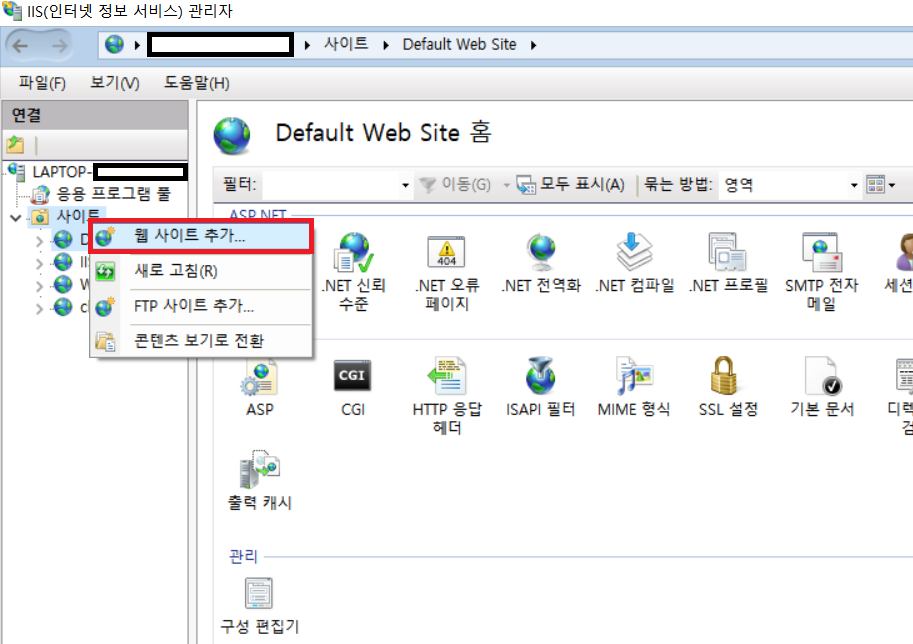
Task: Open HTTP 응답 헤더 feature
Action: [x=447, y=396]
